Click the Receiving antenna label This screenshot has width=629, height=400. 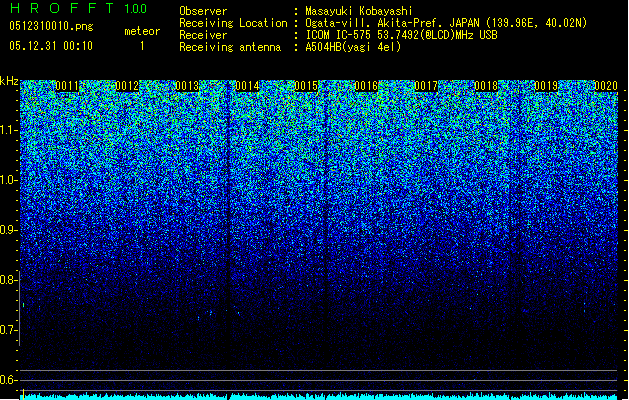(x=230, y=47)
